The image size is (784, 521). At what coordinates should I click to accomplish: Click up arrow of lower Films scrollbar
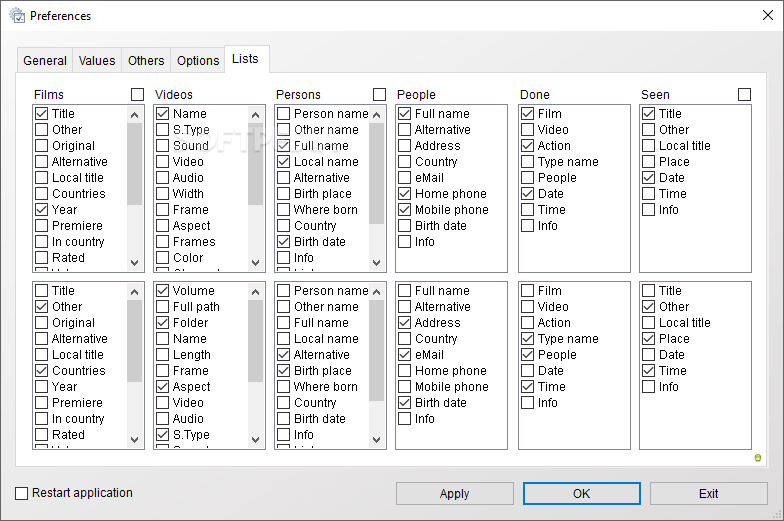(x=134, y=292)
